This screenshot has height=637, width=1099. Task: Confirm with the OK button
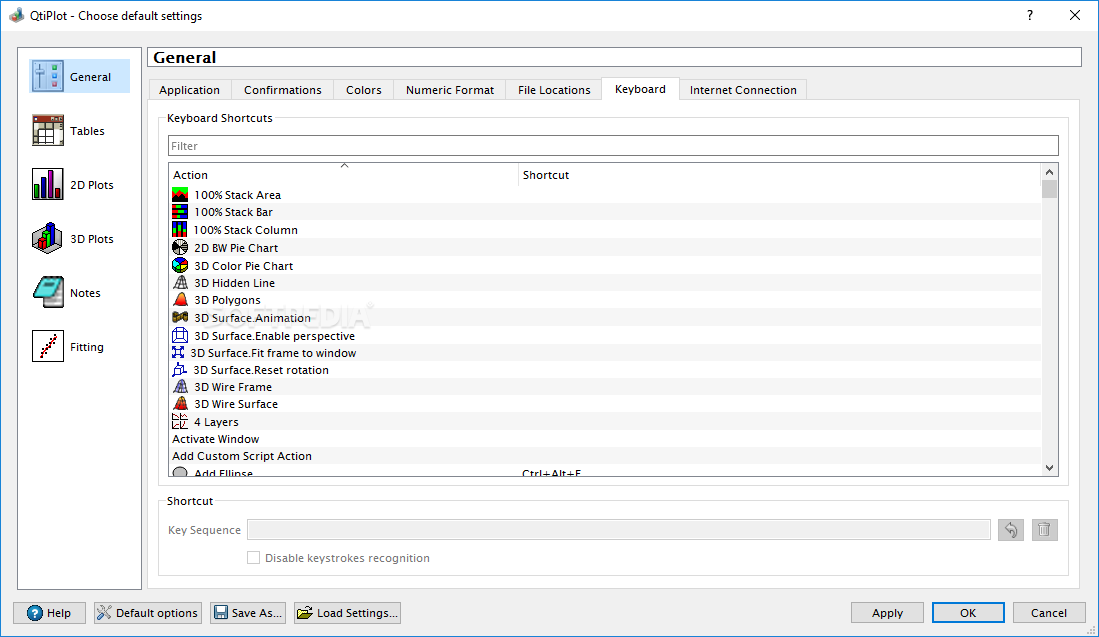tap(968, 612)
